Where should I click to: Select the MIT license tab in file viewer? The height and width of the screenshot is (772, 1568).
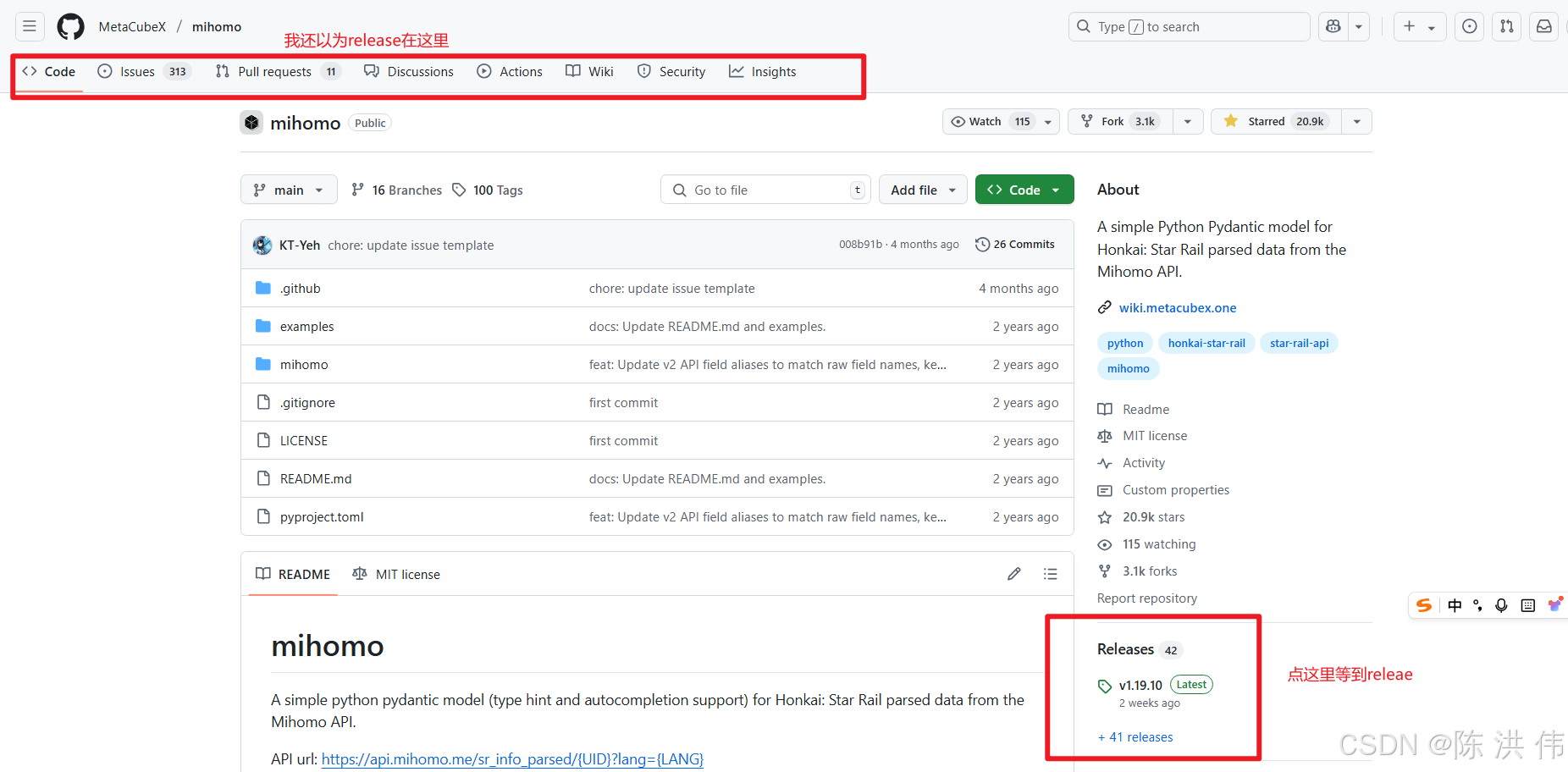pos(396,574)
